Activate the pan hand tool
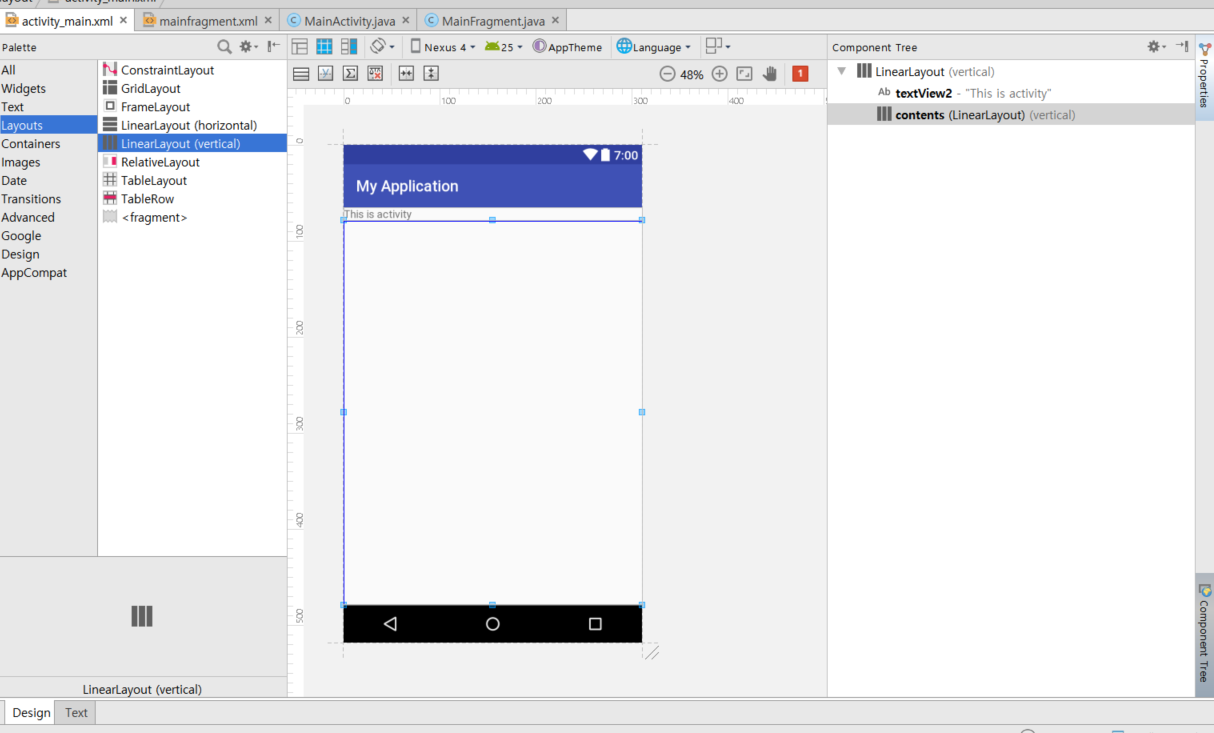Image resolution: width=1214 pixels, height=733 pixels. 770,74
